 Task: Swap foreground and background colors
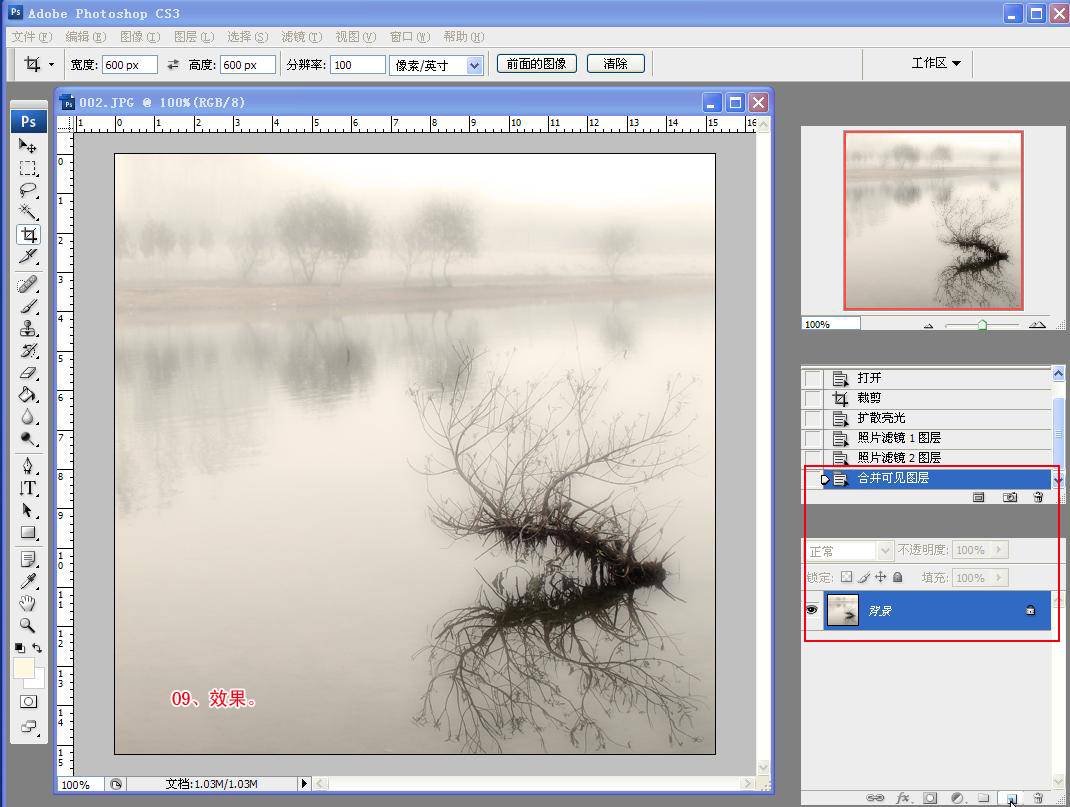(x=37, y=647)
